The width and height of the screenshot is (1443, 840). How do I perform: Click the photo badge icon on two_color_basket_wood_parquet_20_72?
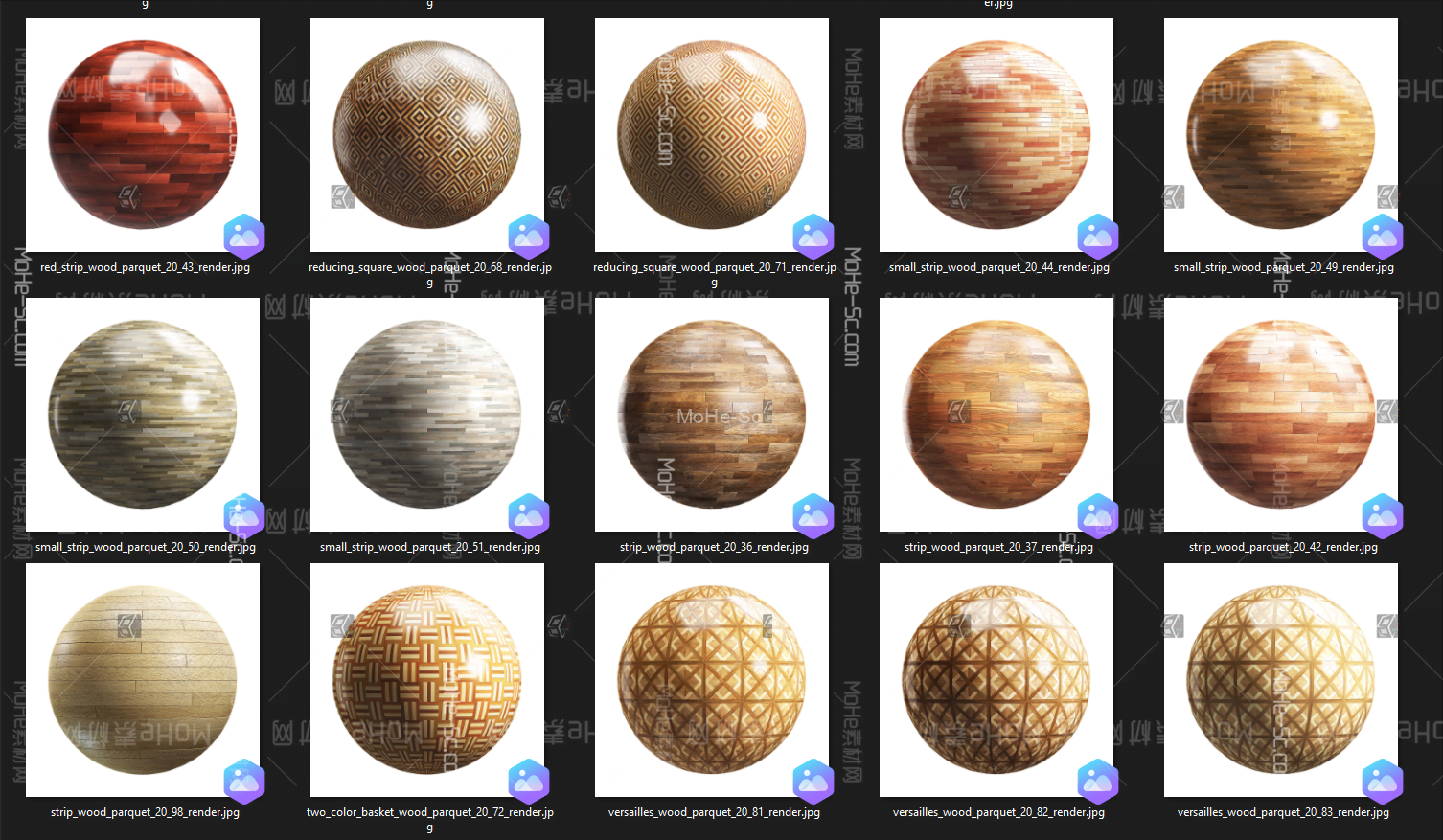coord(528,782)
